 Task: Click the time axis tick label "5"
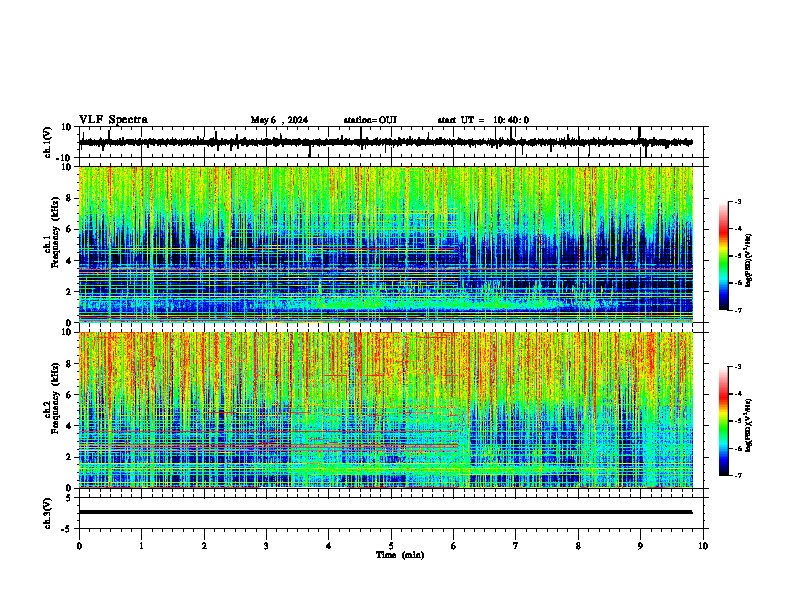pyautogui.click(x=391, y=546)
